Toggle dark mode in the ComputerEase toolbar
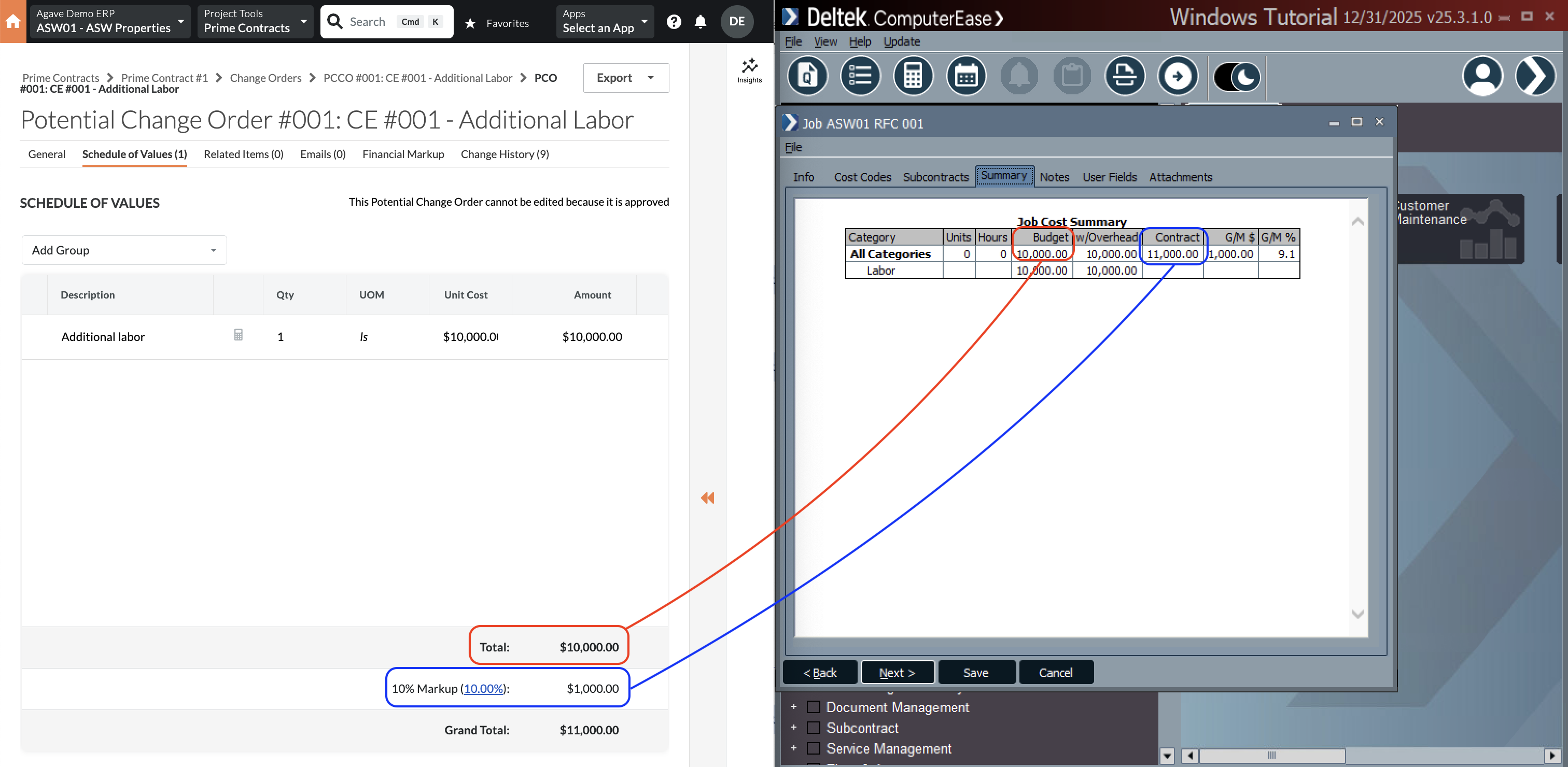Image resolution: width=1568 pixels, height=767 pixels. (x=1236, y=77)
